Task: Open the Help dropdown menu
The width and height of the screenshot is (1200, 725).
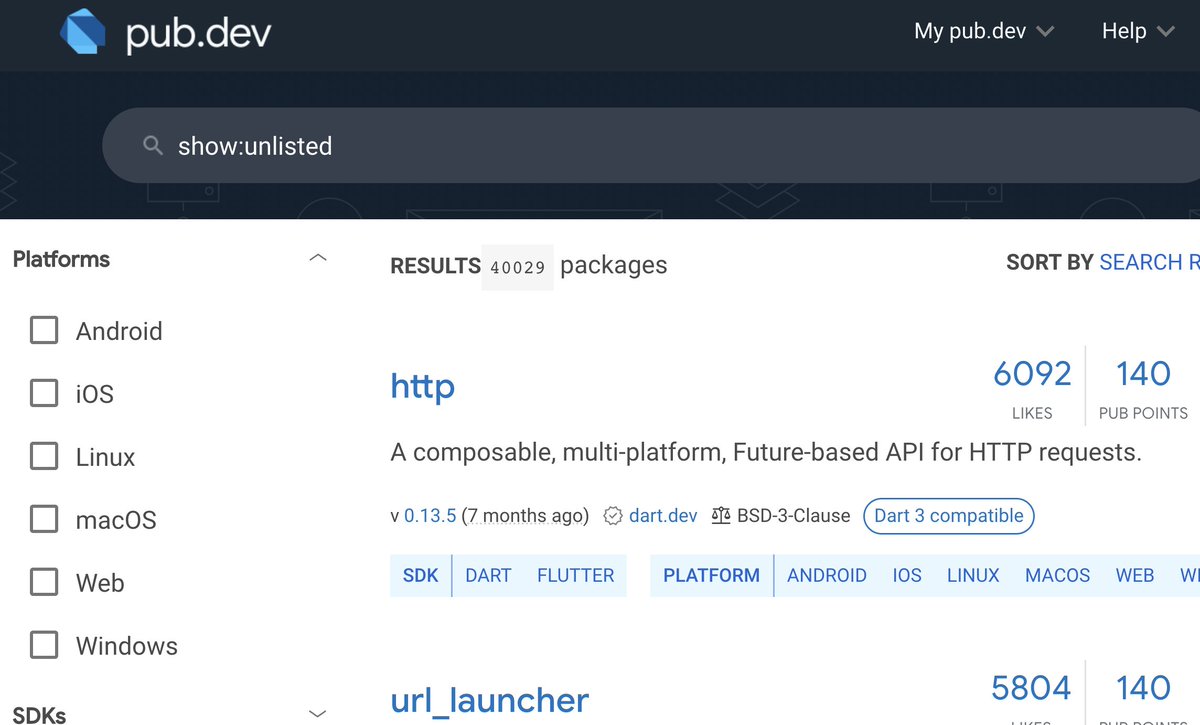Action: pyautogui.click(x=1138, y=31)
